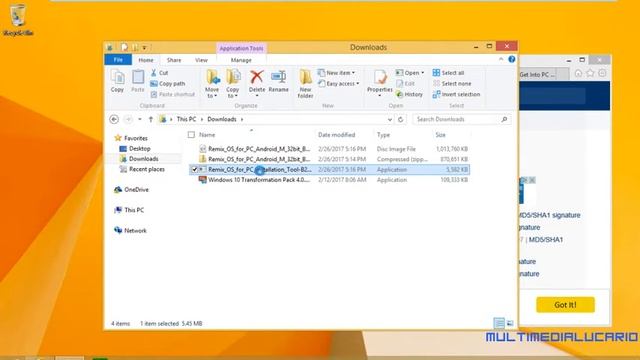The width and height of the screenshot is (640, 360).
Task: Expand the Easy access dropdown
Action: click(x=358, y=84)
